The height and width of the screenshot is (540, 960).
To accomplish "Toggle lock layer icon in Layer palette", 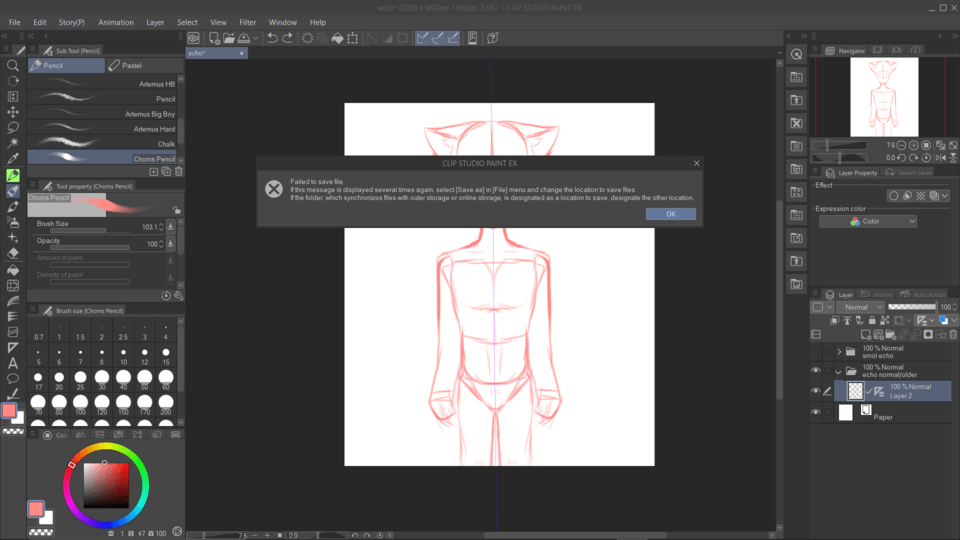I will click(x=872, y=320).
